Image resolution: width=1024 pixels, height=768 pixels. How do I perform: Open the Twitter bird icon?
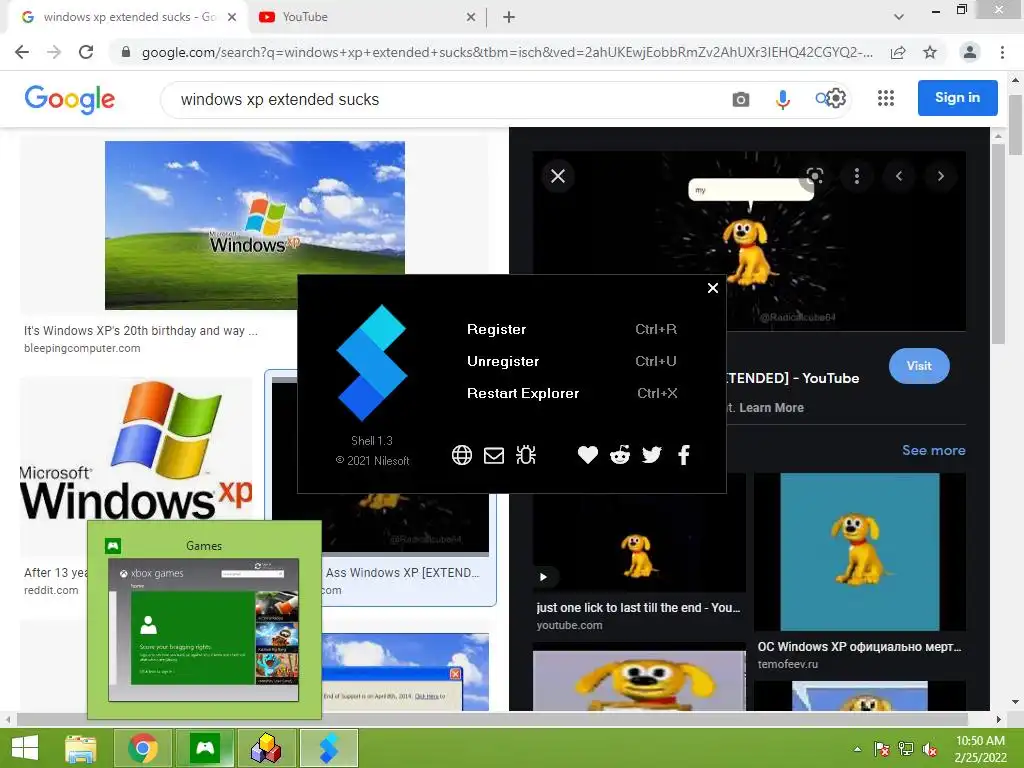652,455
